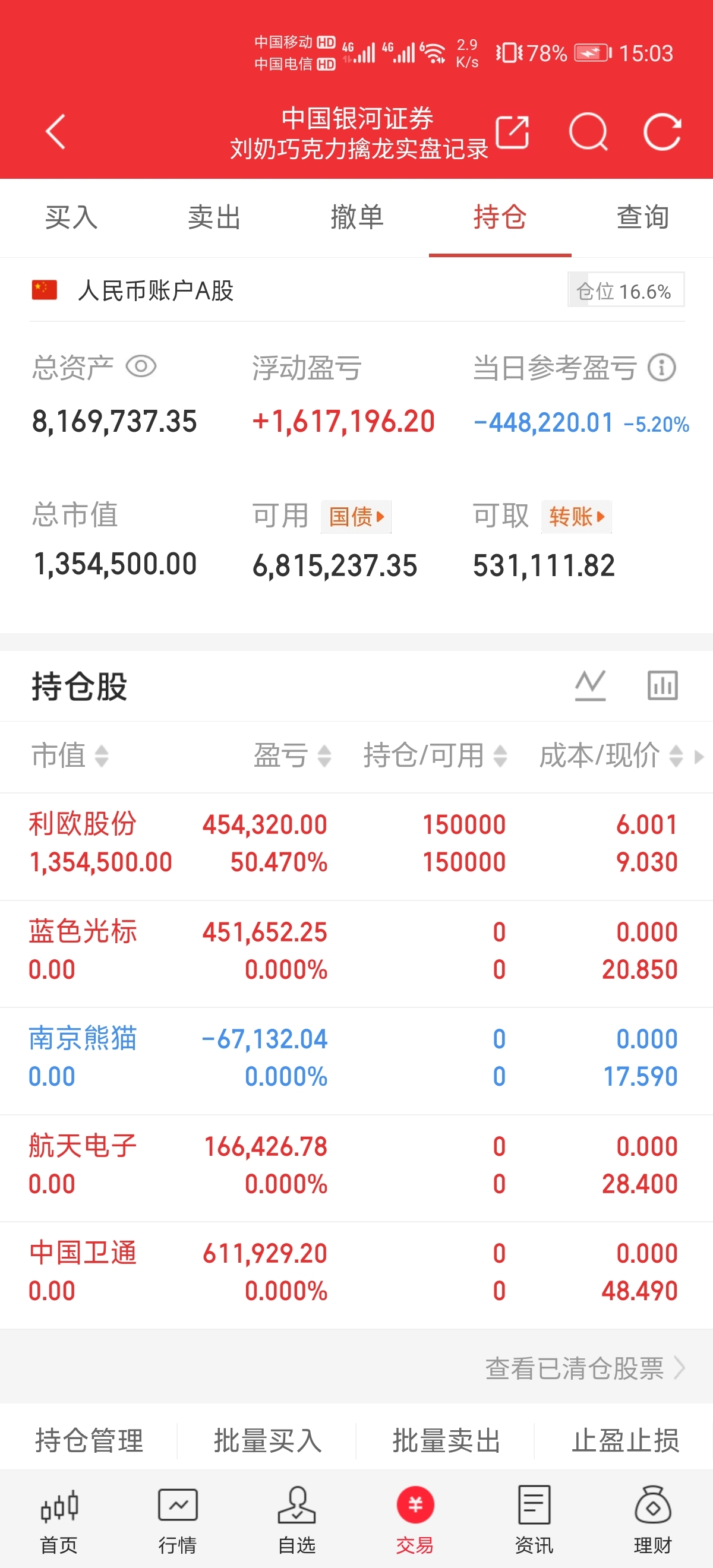Open 持仓管理 option
This screenshot has height=1568, width=713.
pyautogui.click(x=90, y=1441)
